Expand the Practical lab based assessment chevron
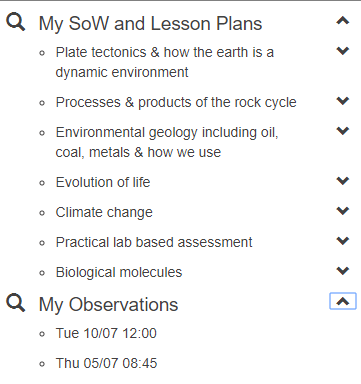 tap(343, 241)
